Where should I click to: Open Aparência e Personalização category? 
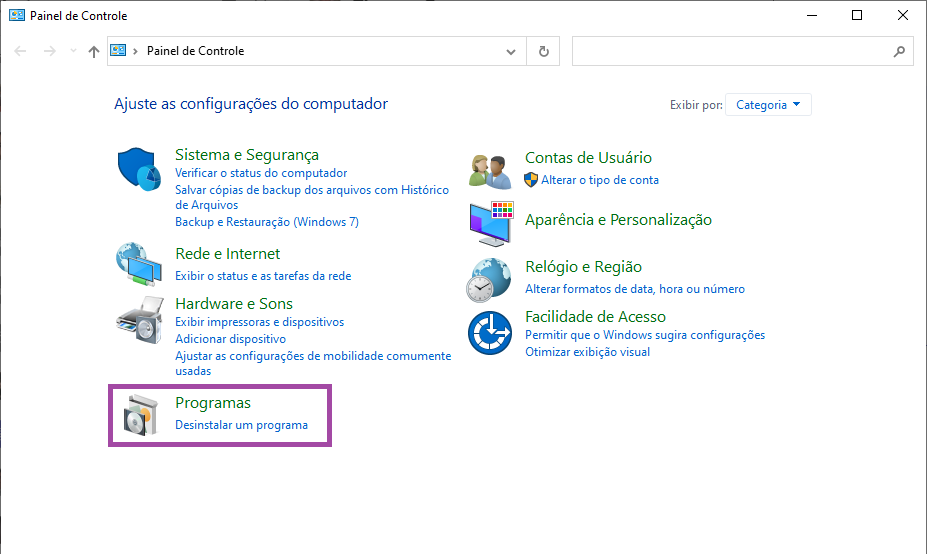618,220
